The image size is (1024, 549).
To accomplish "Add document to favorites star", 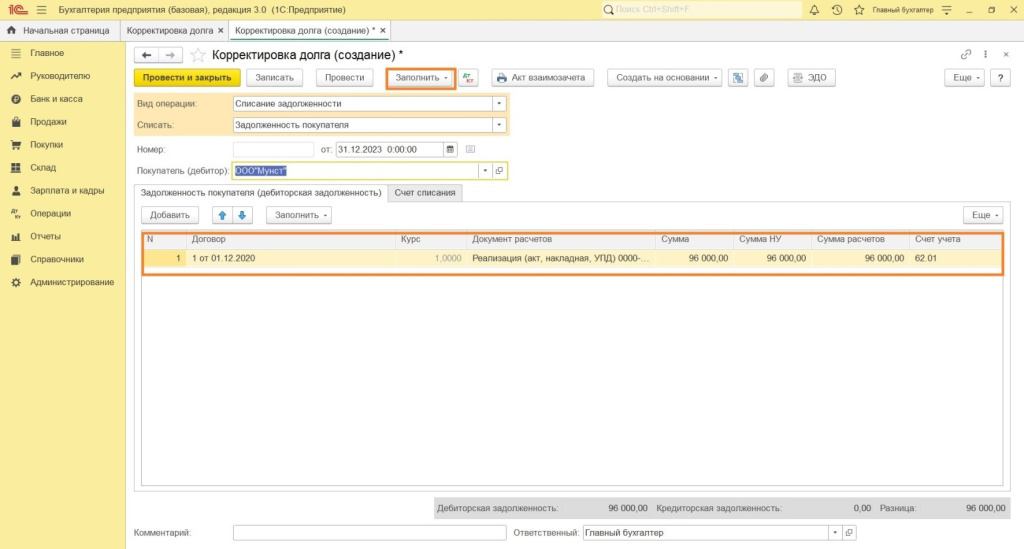I will pos(198,55).
